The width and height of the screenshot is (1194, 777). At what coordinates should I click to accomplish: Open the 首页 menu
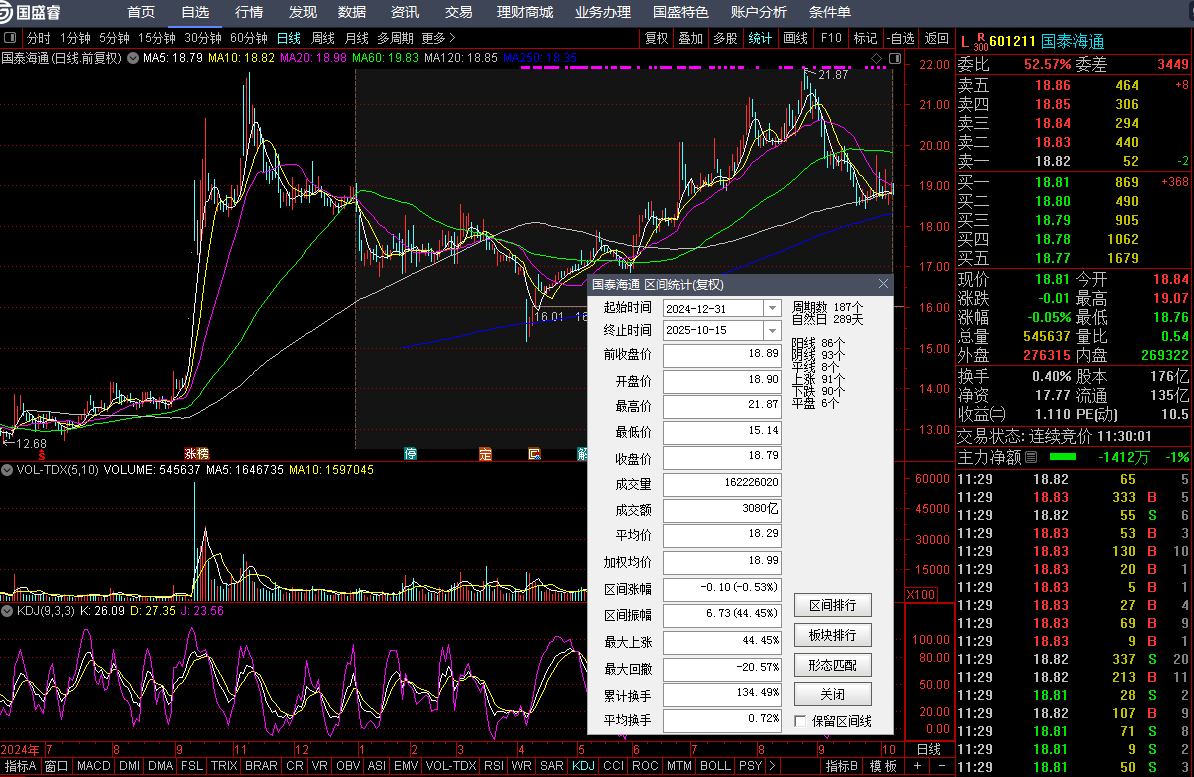click(x=141, y=12)
